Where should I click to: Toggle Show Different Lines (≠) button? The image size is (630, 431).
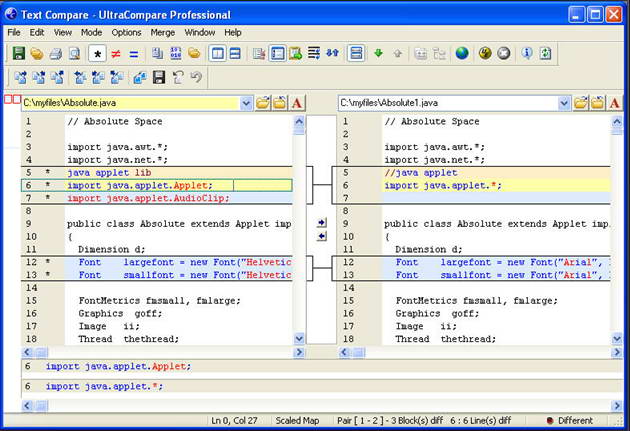point(116,53)
